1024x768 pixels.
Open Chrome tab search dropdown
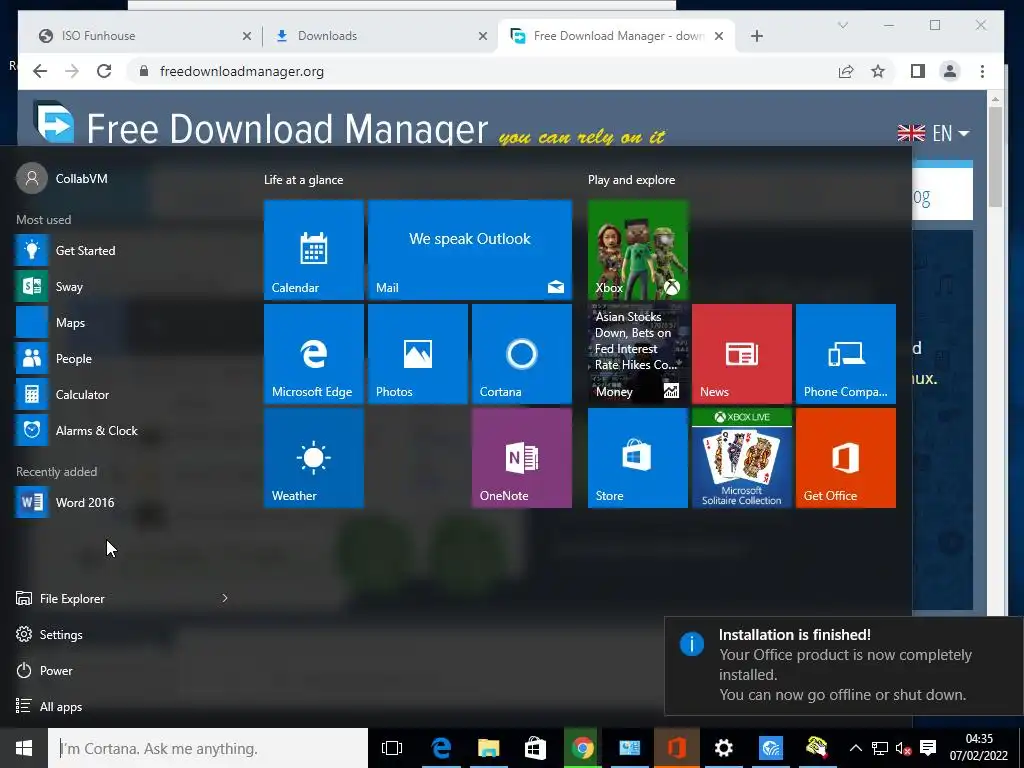point(843,25)
